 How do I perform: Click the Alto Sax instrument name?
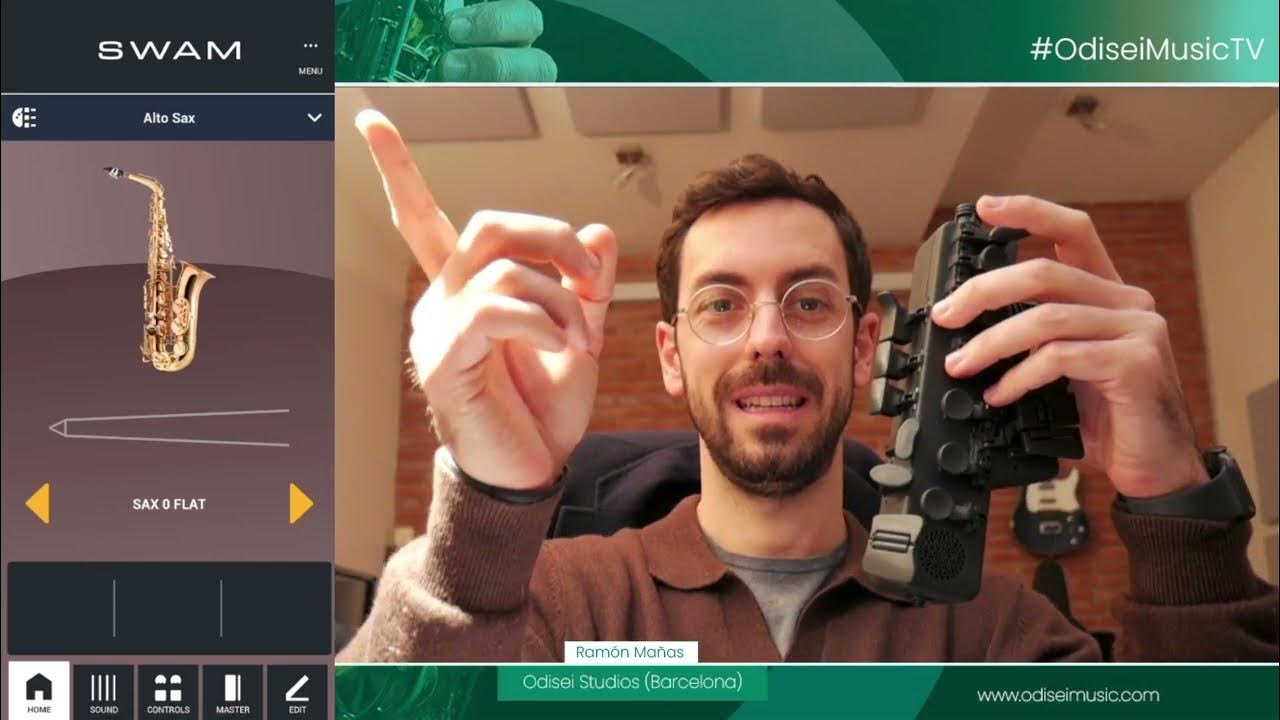click(169, 118)
